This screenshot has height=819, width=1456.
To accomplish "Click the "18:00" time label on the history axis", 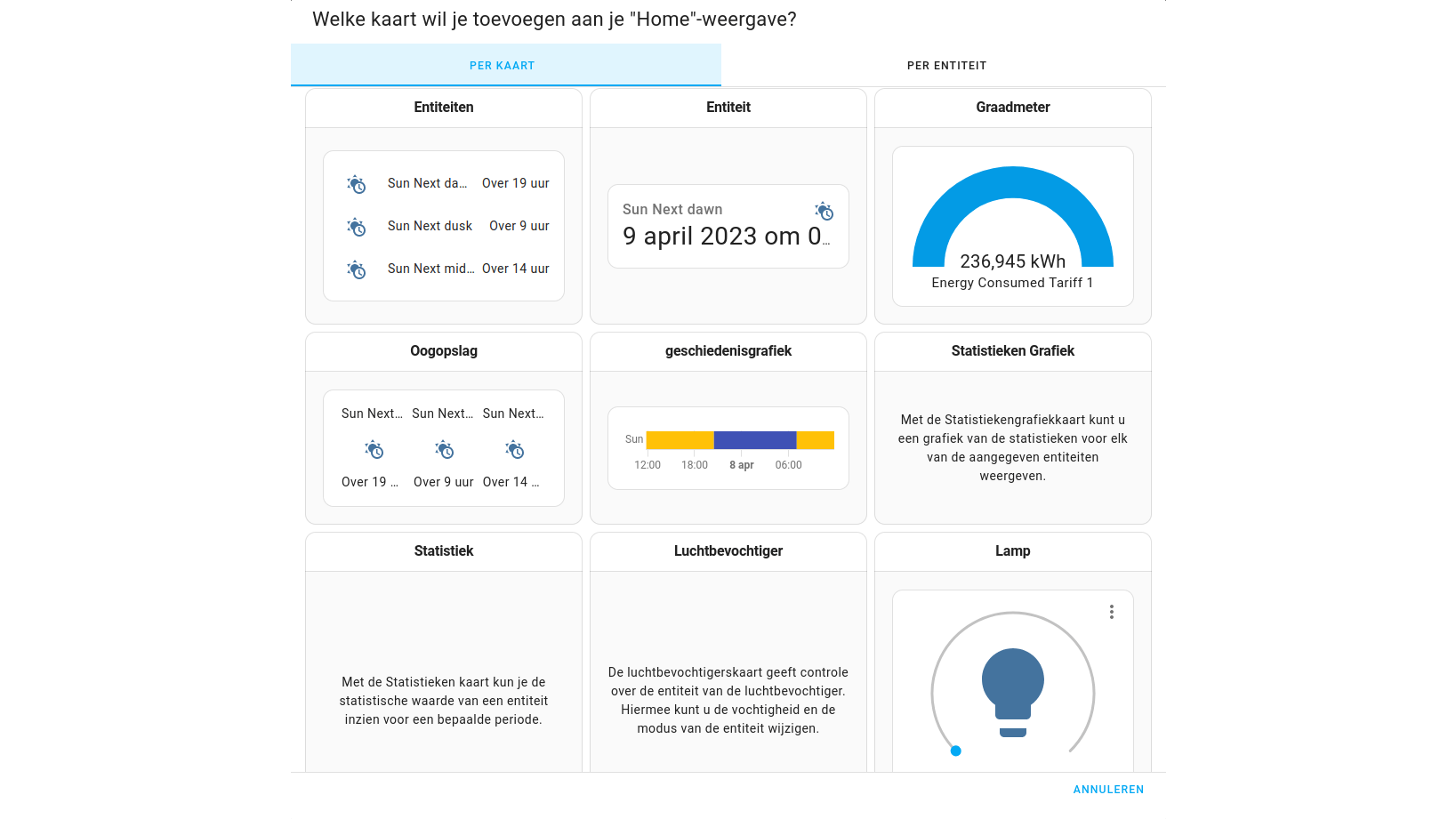I will [x=695, y=465].
